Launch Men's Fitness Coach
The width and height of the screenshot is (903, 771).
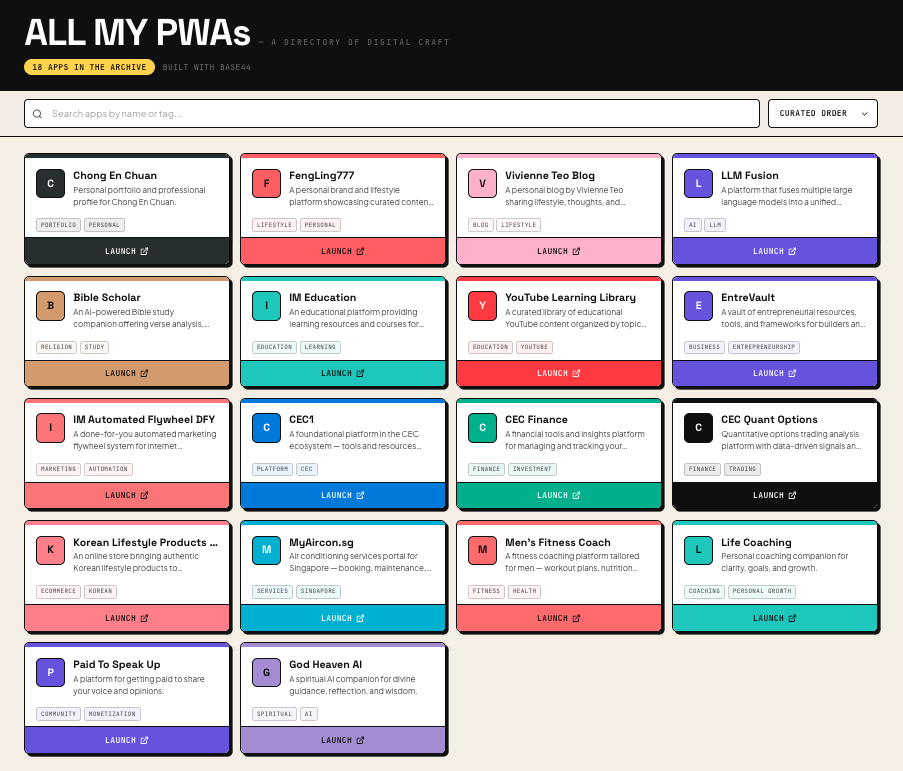[x=559, y=618]
